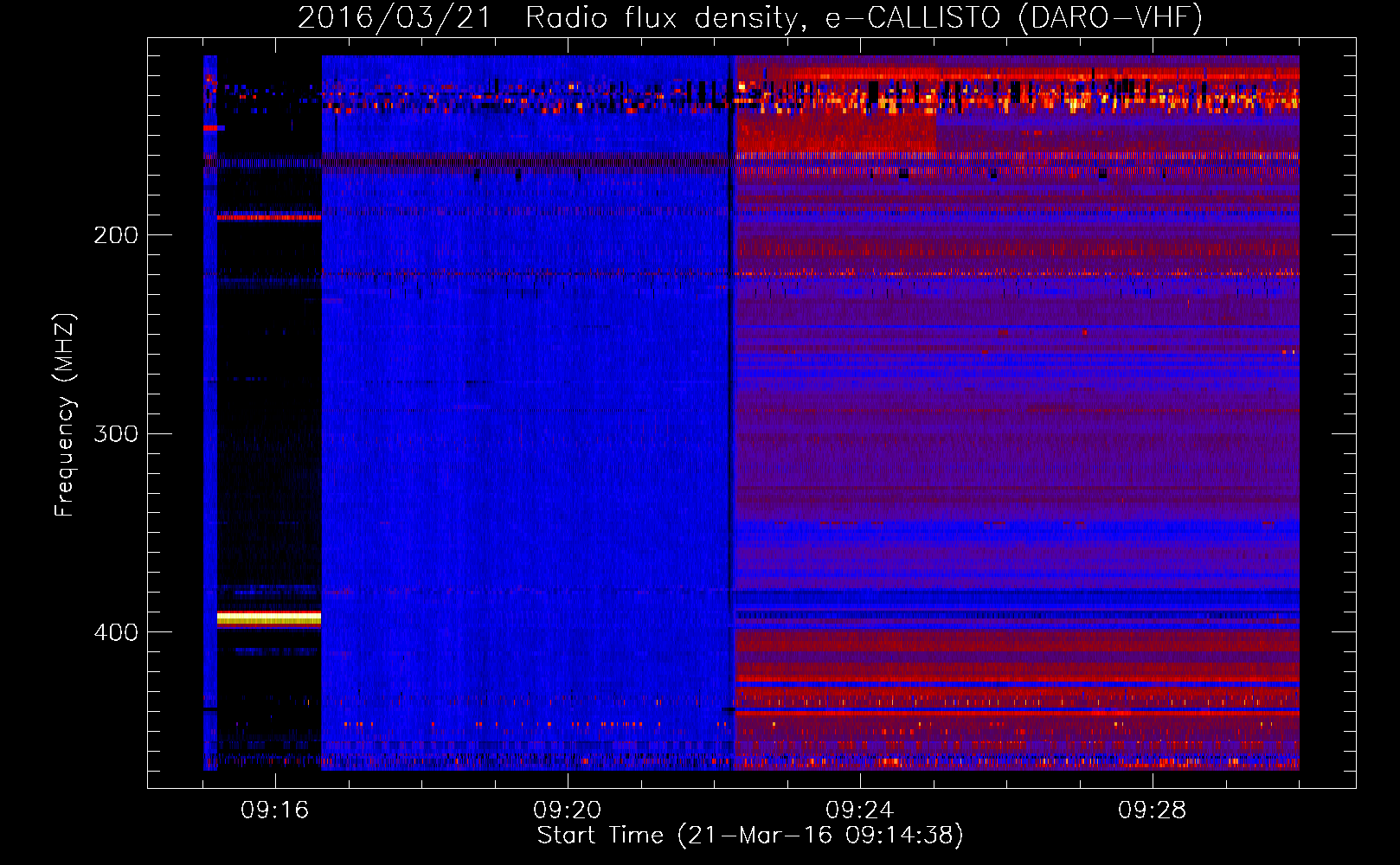Click the bright white-yellow band near 395 MHz
This screenshot has height=865, width=1400.
click(x=269, y=618)
